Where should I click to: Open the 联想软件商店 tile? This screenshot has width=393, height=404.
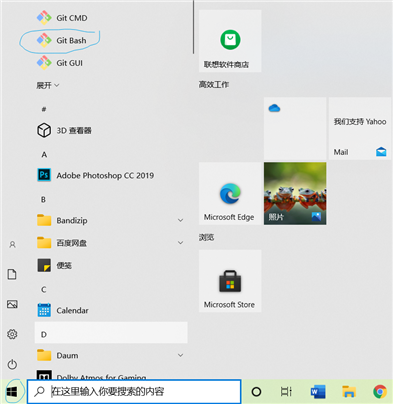[x=230, y=41]
